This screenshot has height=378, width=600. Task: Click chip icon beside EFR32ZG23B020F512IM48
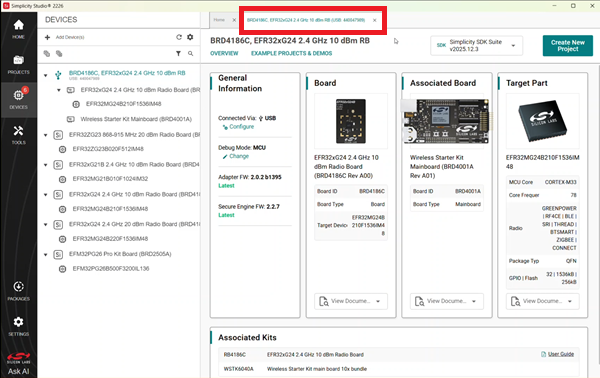tap(62, 149)
